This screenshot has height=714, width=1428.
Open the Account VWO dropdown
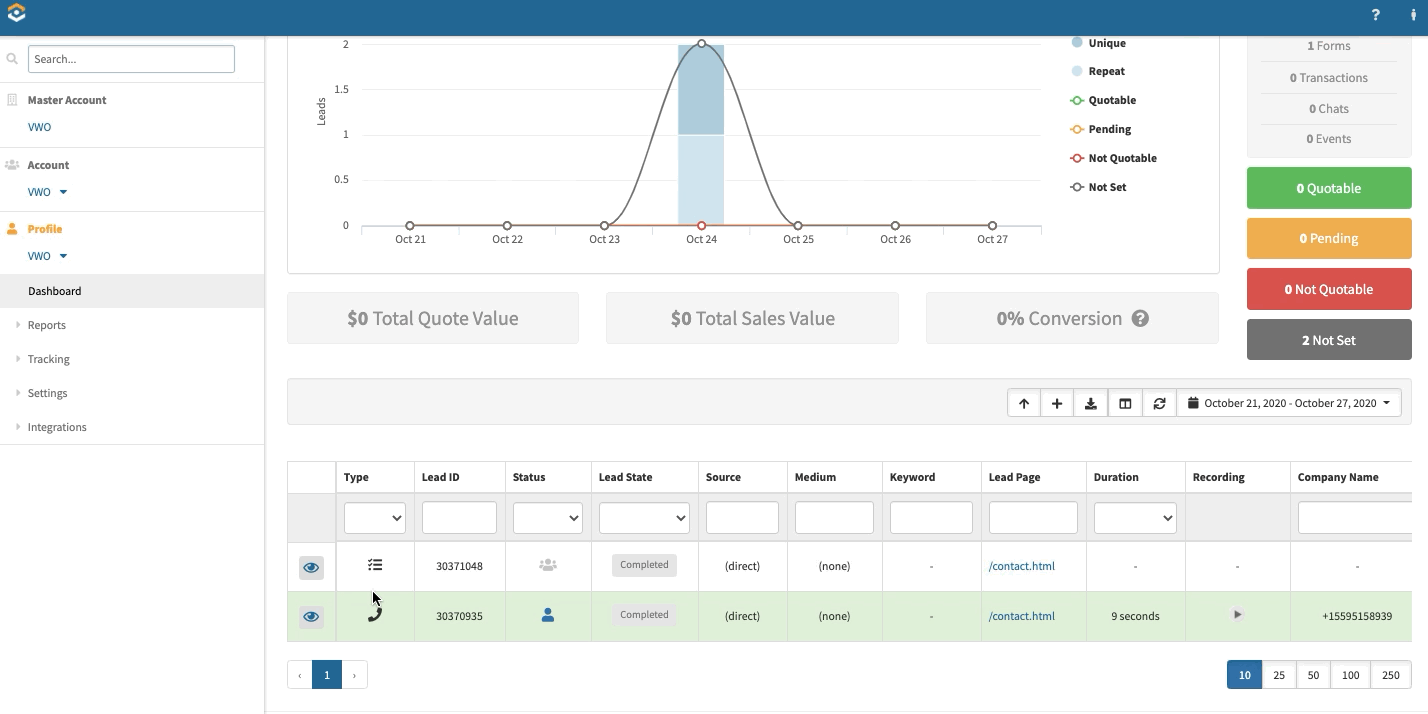point(48,192)
